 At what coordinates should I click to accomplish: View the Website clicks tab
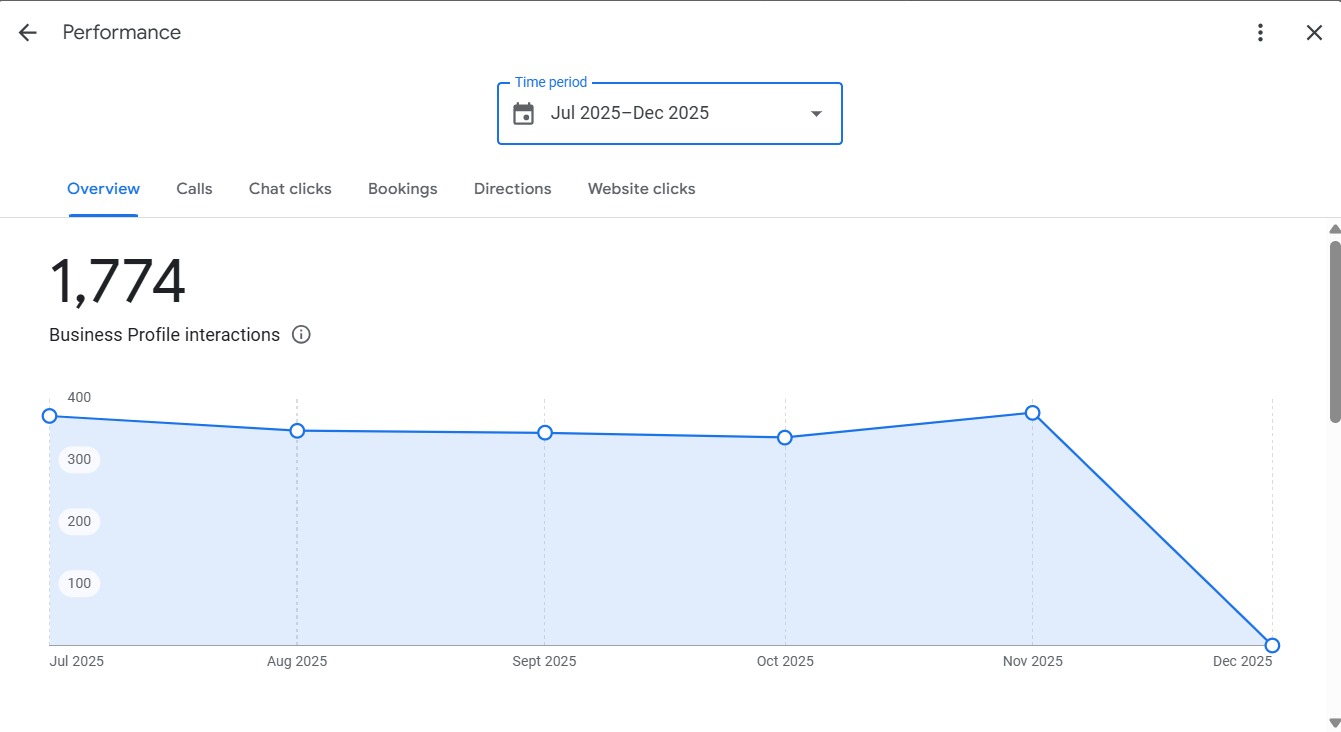click(x=641, y=189)
